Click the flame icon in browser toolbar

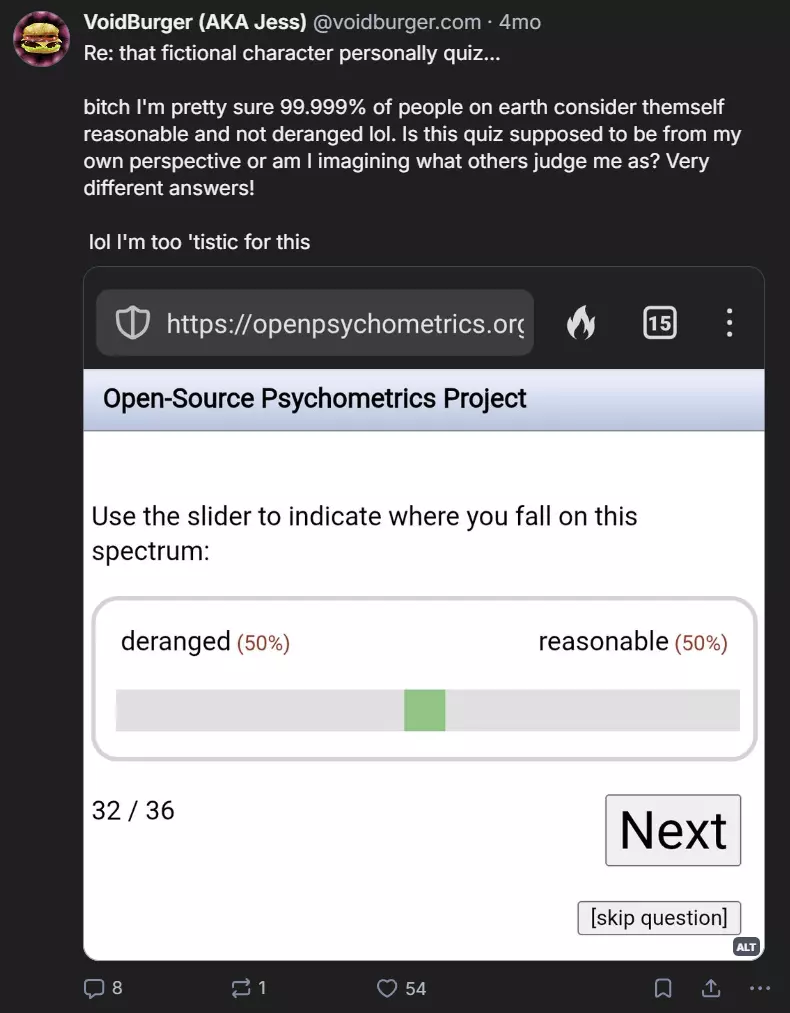pyautogui.click(x=581, y=322)
